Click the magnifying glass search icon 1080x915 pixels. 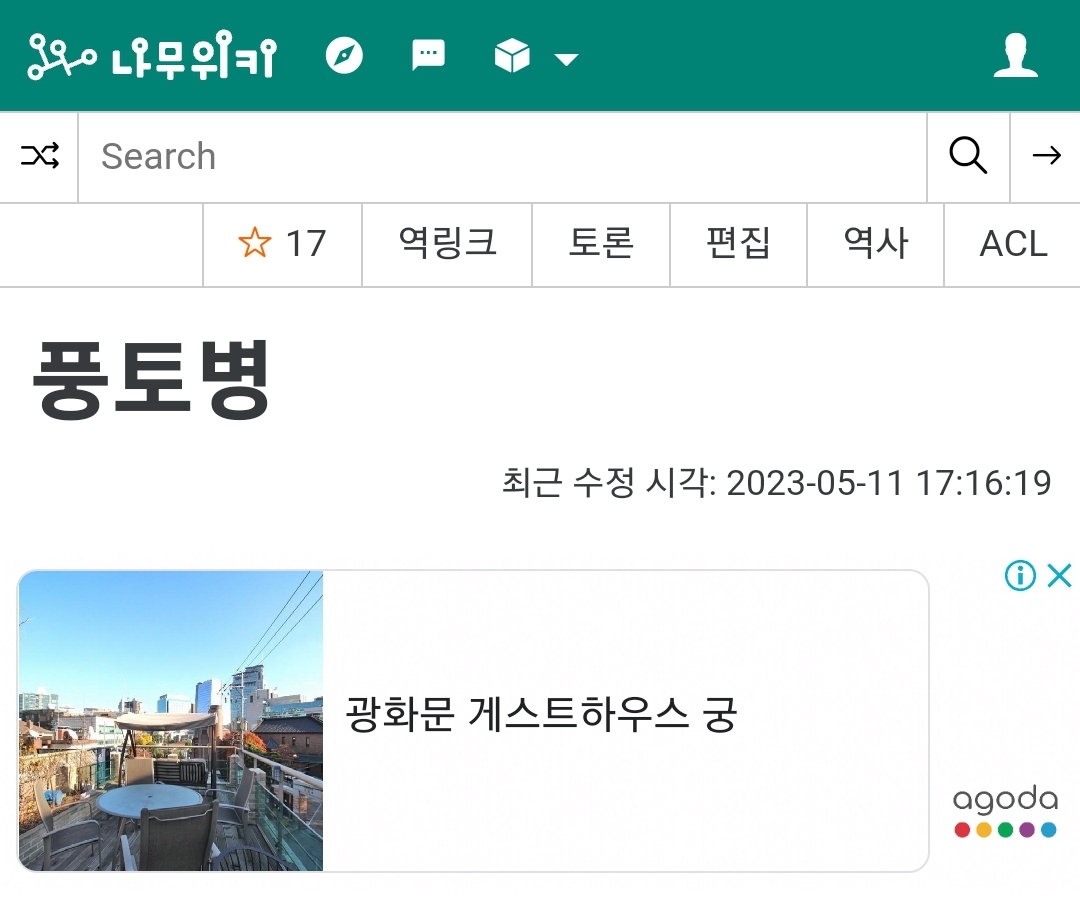click(968, 156)
